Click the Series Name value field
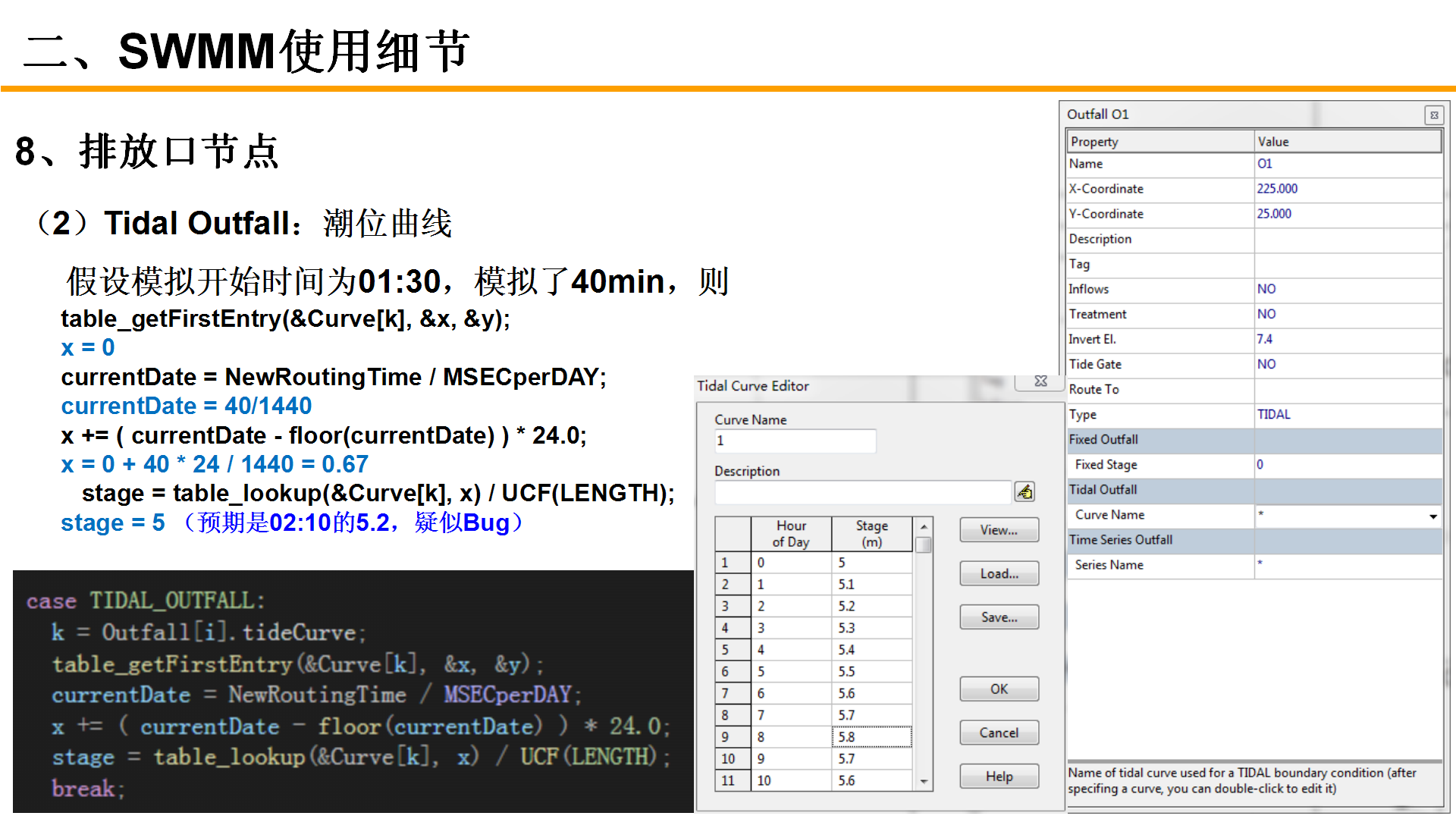The image size is (1456, 819). 1347,565
